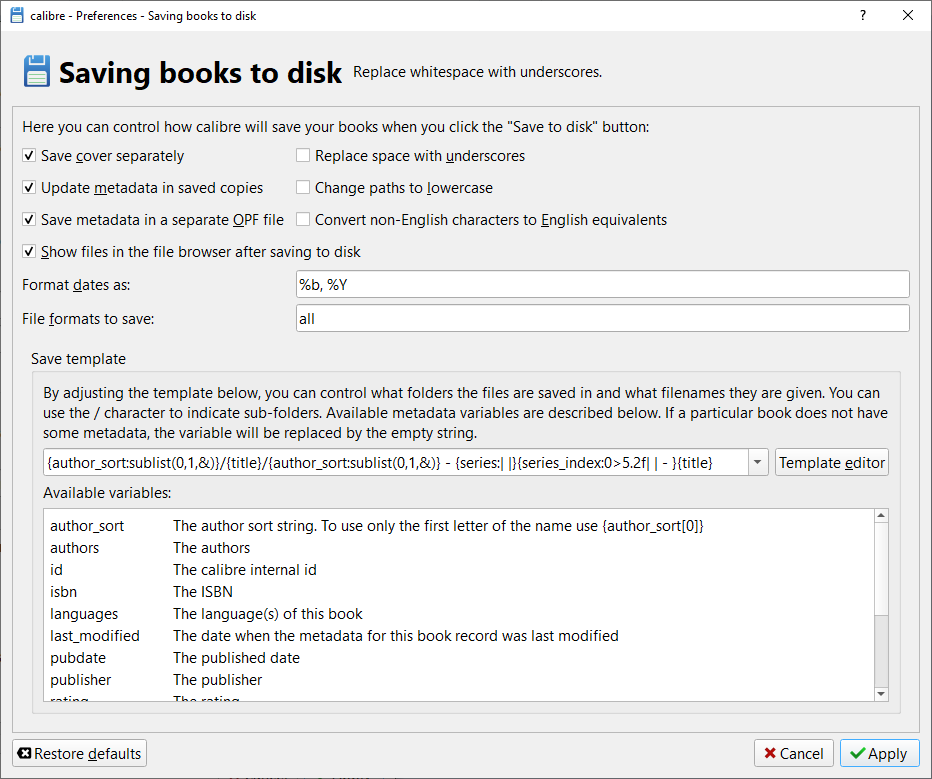Untick Show files in the file browser
Screen dimensions: 932x779
tap(29, 252)
